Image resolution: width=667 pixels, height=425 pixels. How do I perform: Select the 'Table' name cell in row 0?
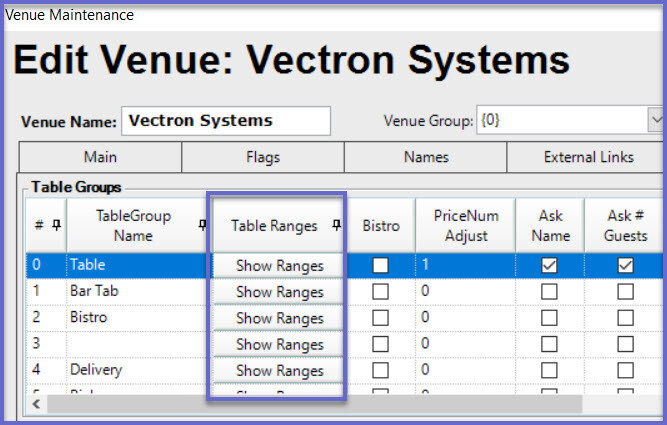(x=137, y=265)
